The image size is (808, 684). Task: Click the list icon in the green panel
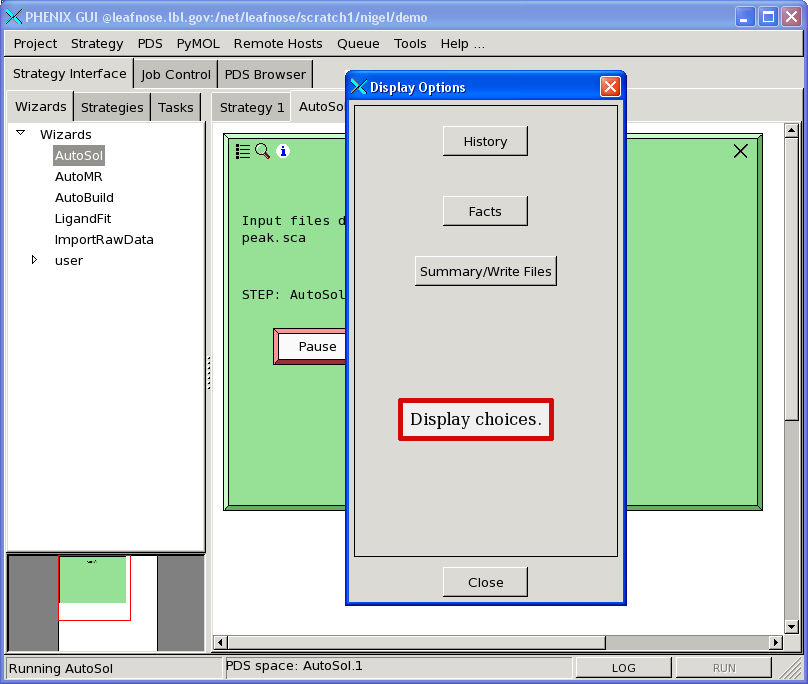[243, 151]
